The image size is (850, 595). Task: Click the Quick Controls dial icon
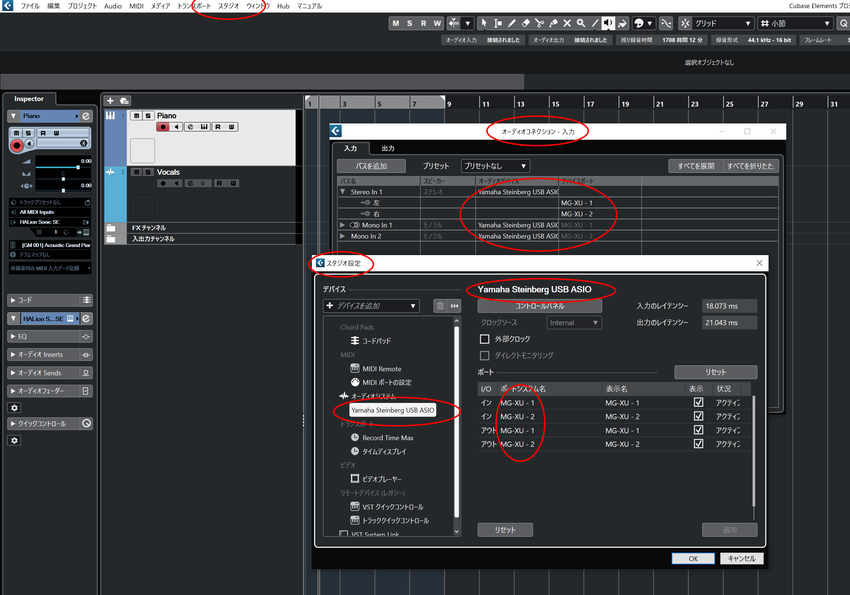86,423
